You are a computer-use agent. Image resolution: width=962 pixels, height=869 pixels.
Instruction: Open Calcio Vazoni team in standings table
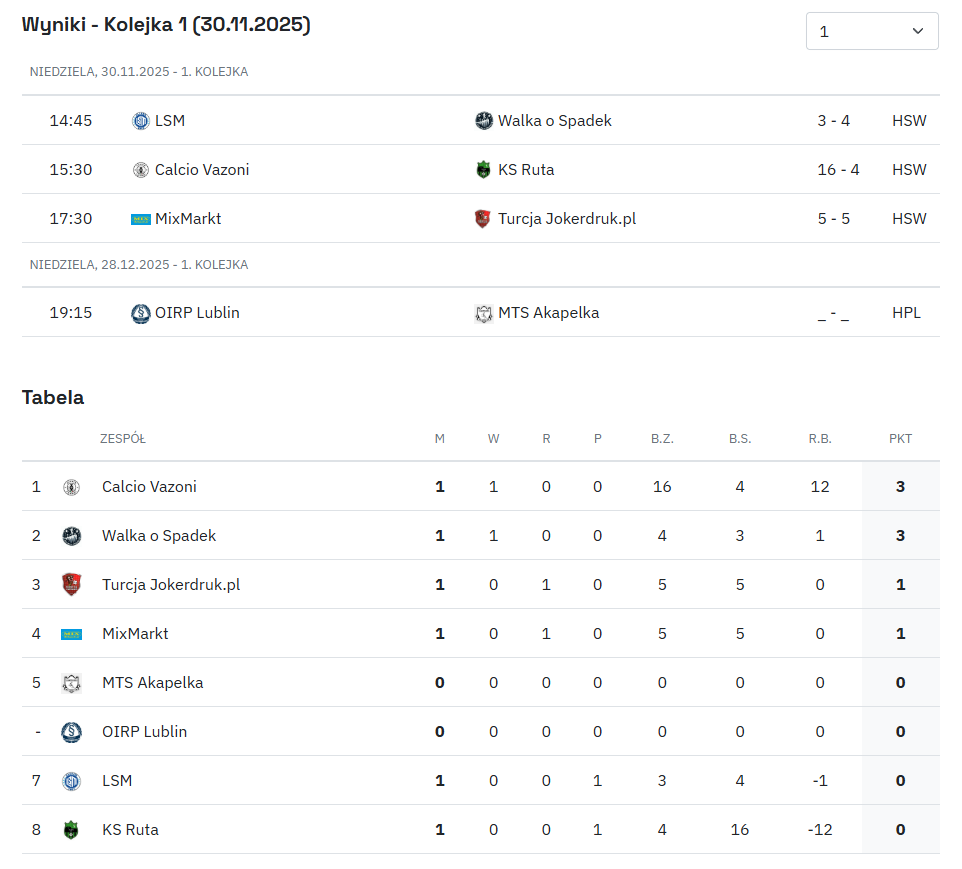coord(149,487)
